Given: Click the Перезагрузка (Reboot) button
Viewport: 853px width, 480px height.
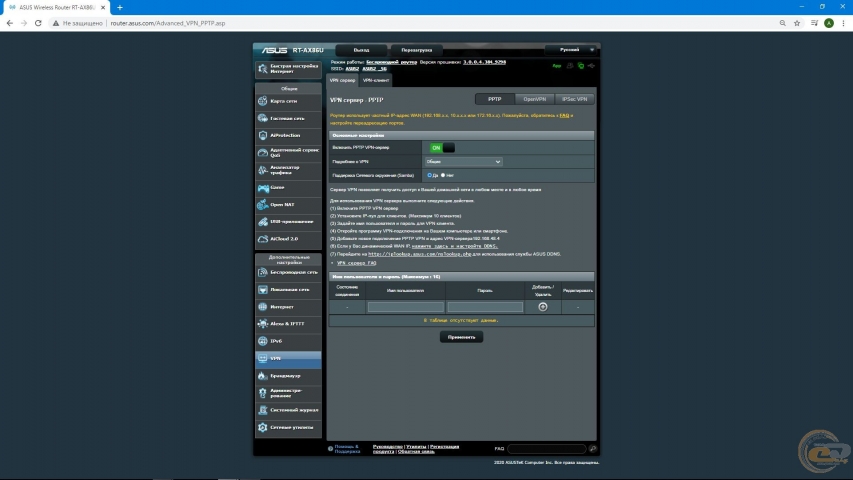Looking at the screenshot, I should tap(417, 50).
